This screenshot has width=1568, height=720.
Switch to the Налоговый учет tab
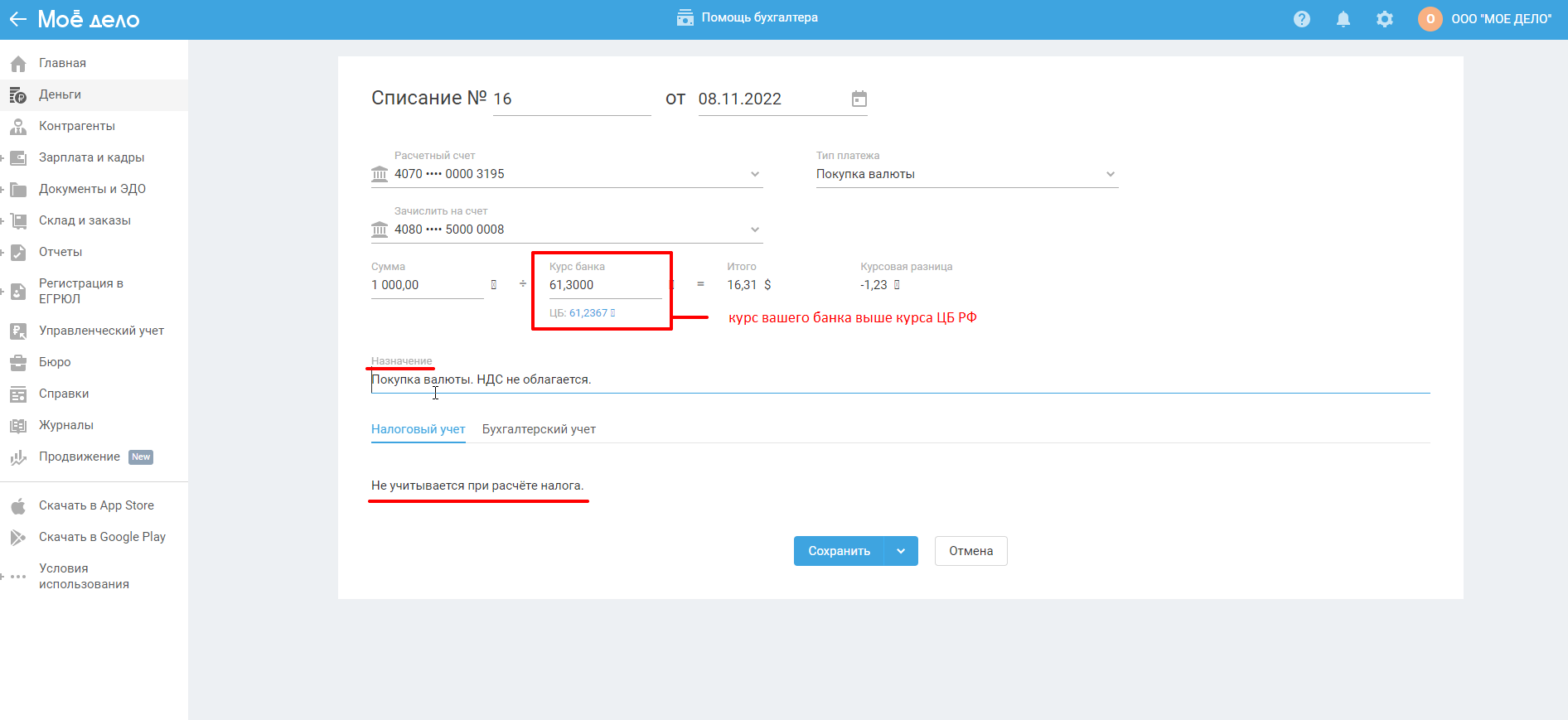[419, 429]
